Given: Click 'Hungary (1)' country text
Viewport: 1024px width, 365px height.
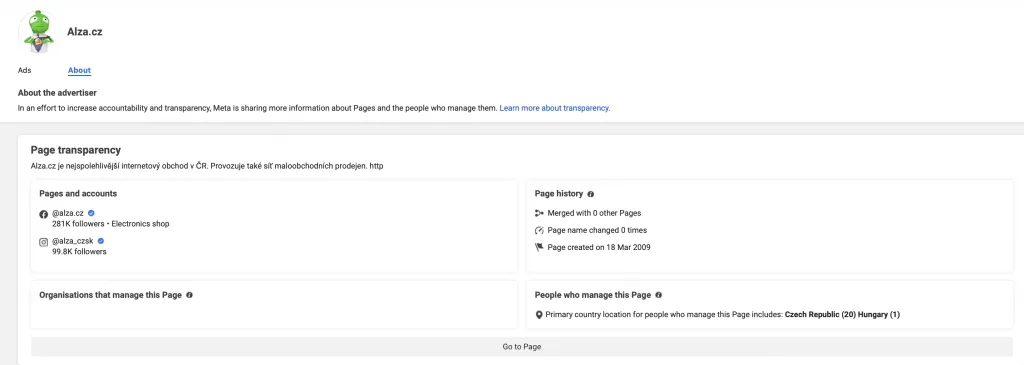Looking at the screenshot, I should pos(880,315).
